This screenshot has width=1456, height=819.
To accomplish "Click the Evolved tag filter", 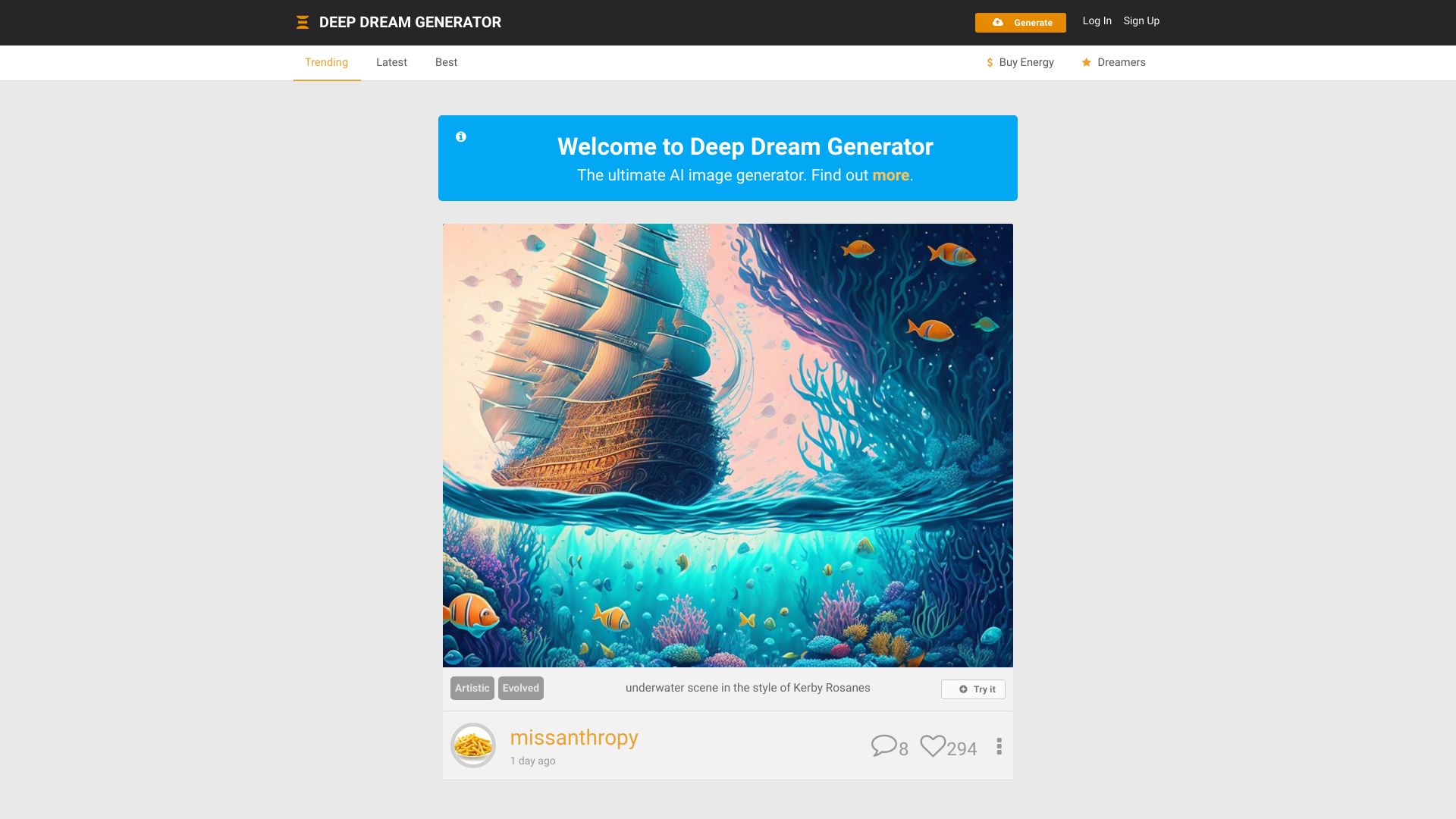I will coord(520,688).
